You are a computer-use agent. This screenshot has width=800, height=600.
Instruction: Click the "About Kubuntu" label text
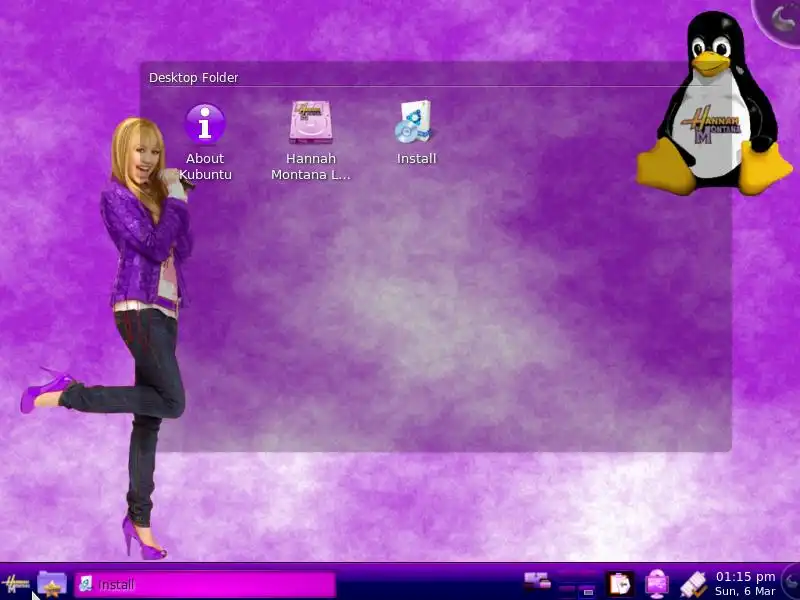click(x=205, y=166)
